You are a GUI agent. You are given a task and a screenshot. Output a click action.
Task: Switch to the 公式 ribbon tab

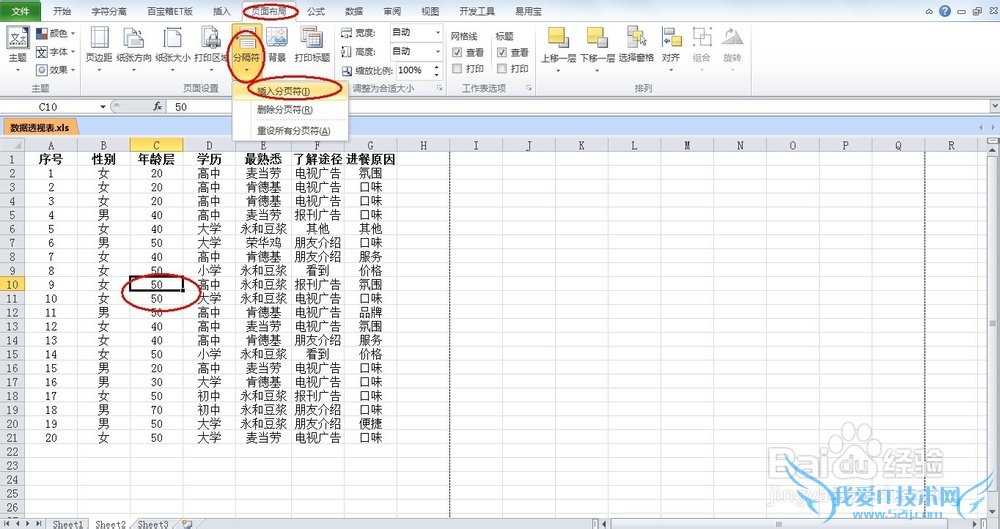(316, 11)
